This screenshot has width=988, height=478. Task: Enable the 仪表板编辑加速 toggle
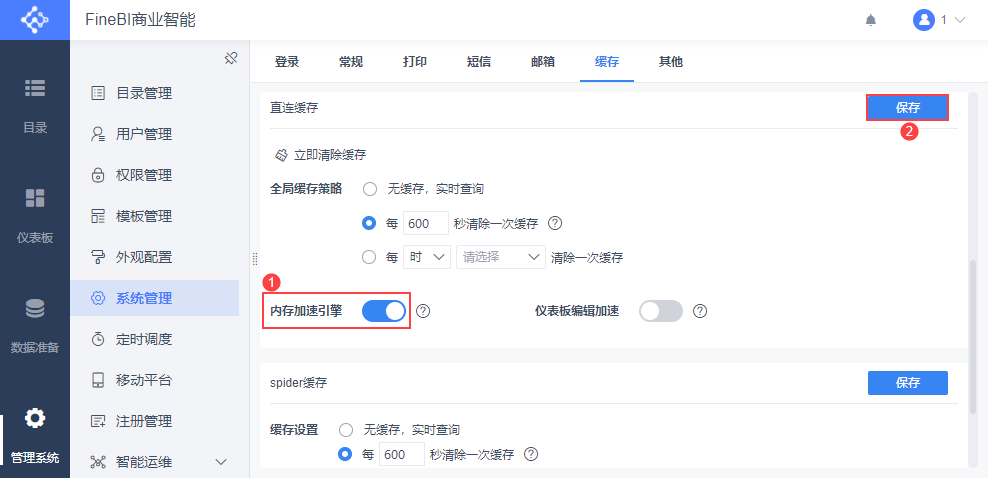click(x=660, y=311)
